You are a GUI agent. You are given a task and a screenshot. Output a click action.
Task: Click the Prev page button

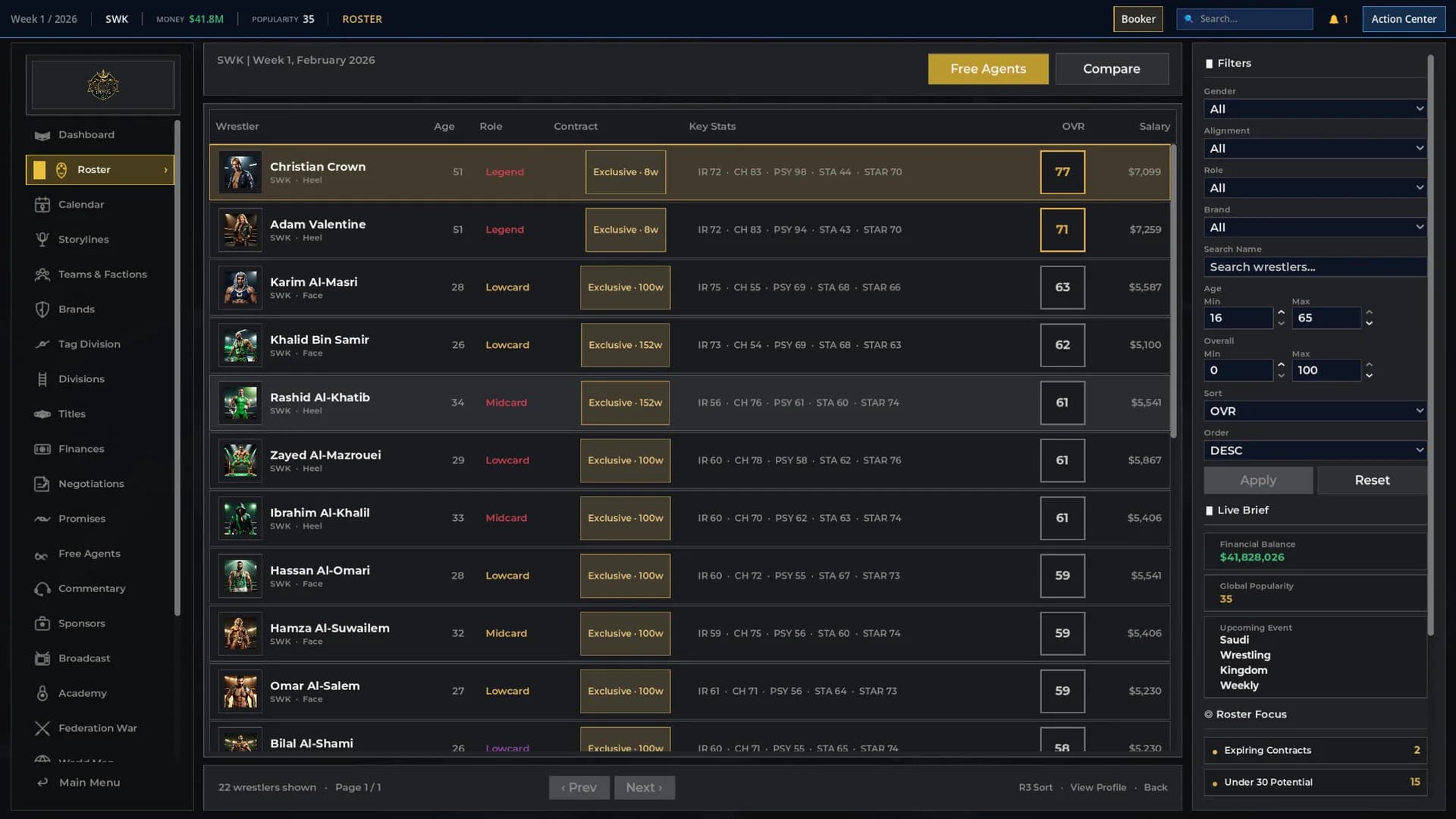click(579, 787)
